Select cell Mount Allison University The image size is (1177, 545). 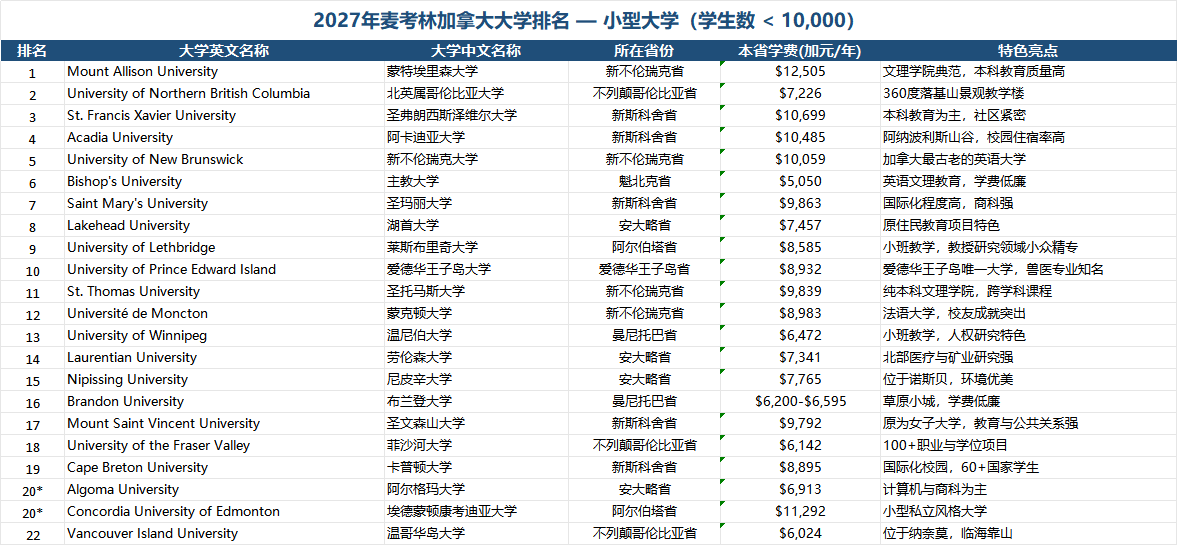pos(224,72)
